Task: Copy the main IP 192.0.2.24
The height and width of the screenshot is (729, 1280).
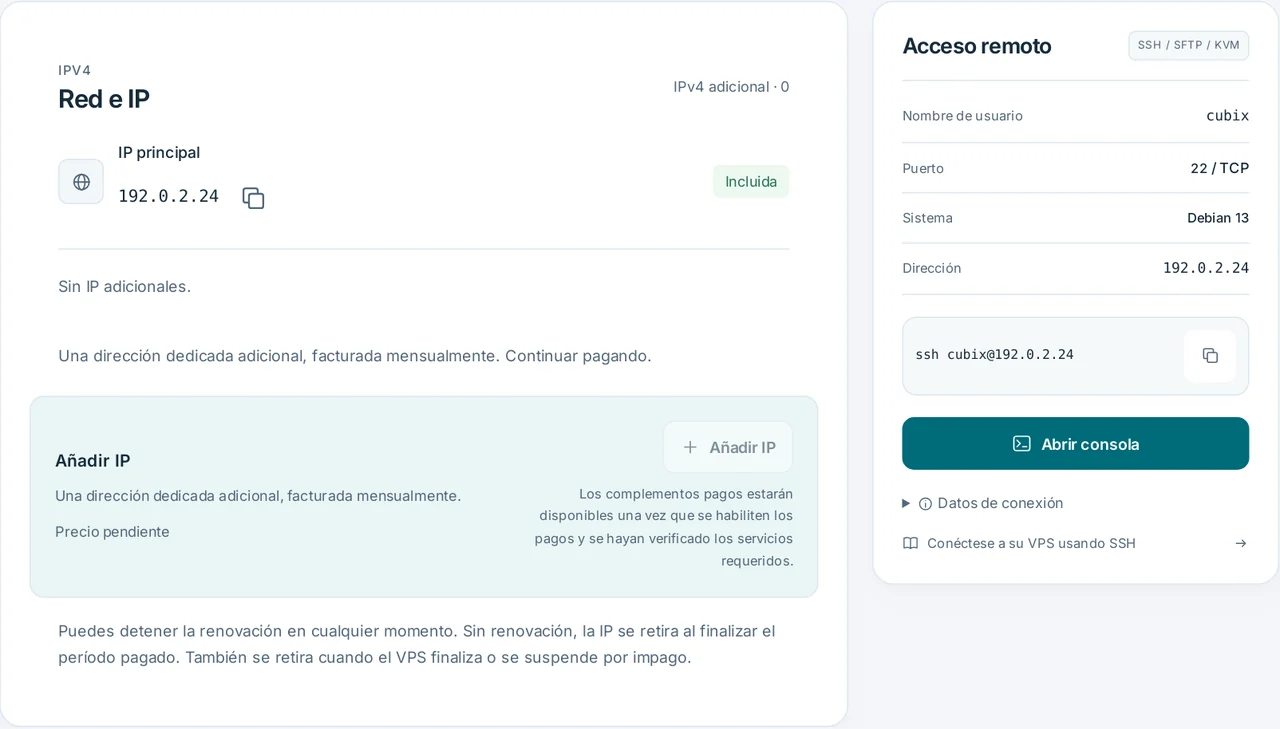Action: 253,198
